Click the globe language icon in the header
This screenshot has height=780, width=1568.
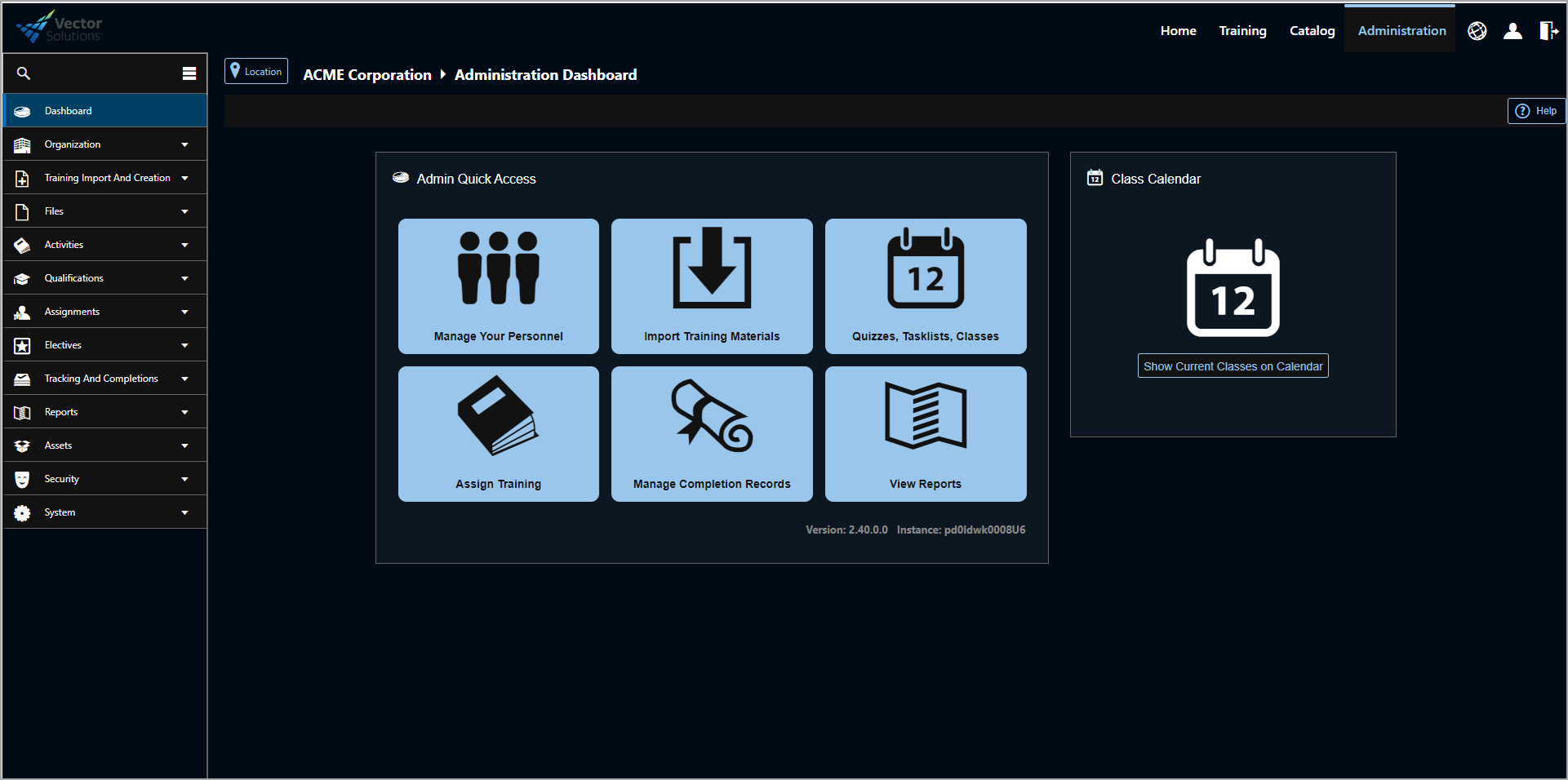coord(1477,31)
